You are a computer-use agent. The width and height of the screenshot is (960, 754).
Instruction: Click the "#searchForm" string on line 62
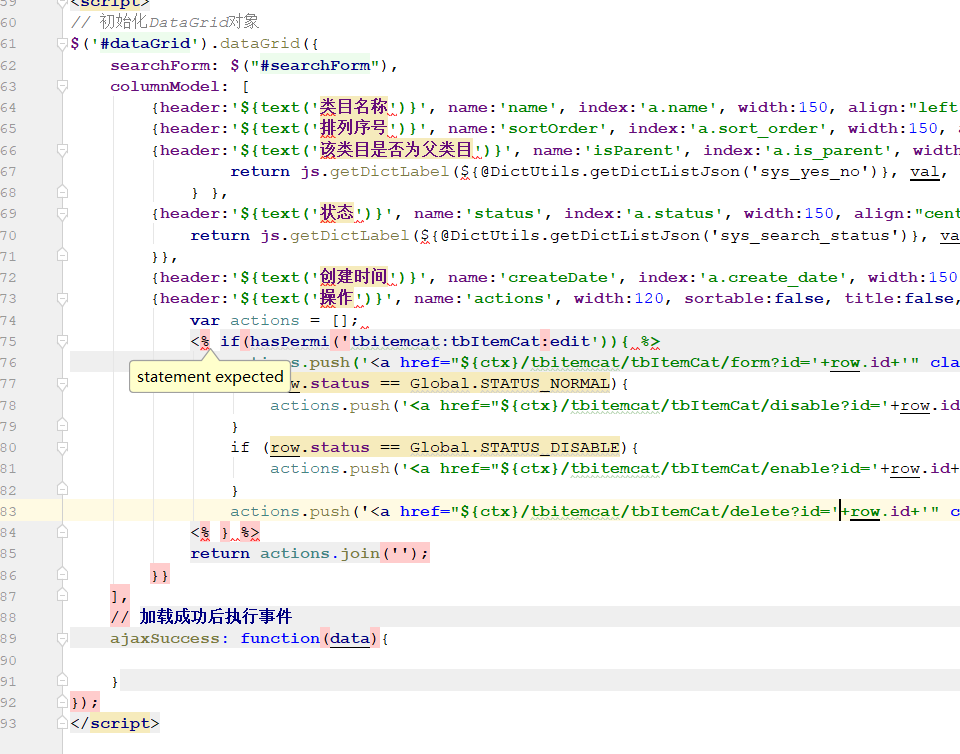coord(317,65)
